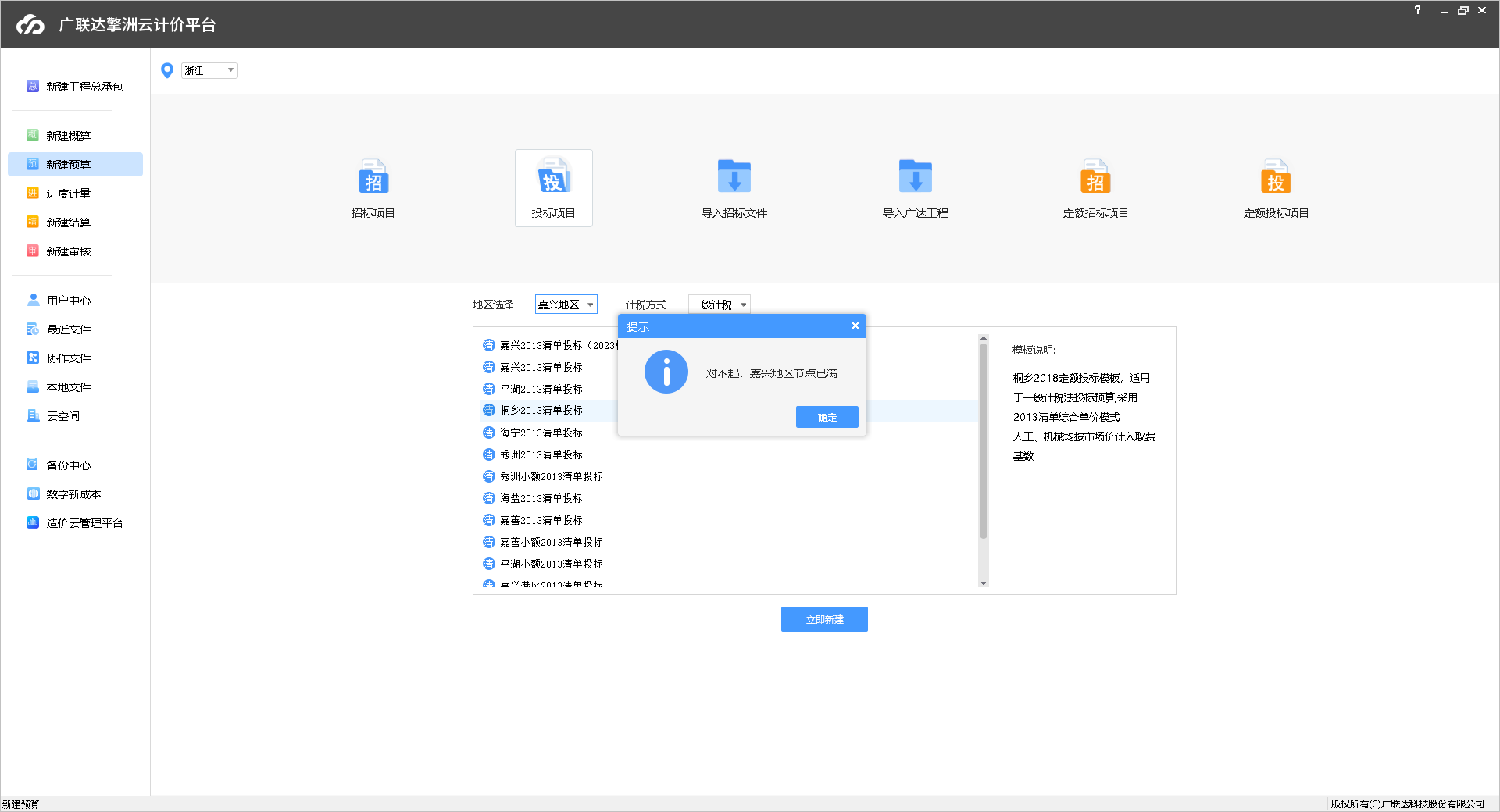Viewport: 1500px width, 812px height.
Task: Click the 造价云管理平台 icon
Action: coord(32,522)
